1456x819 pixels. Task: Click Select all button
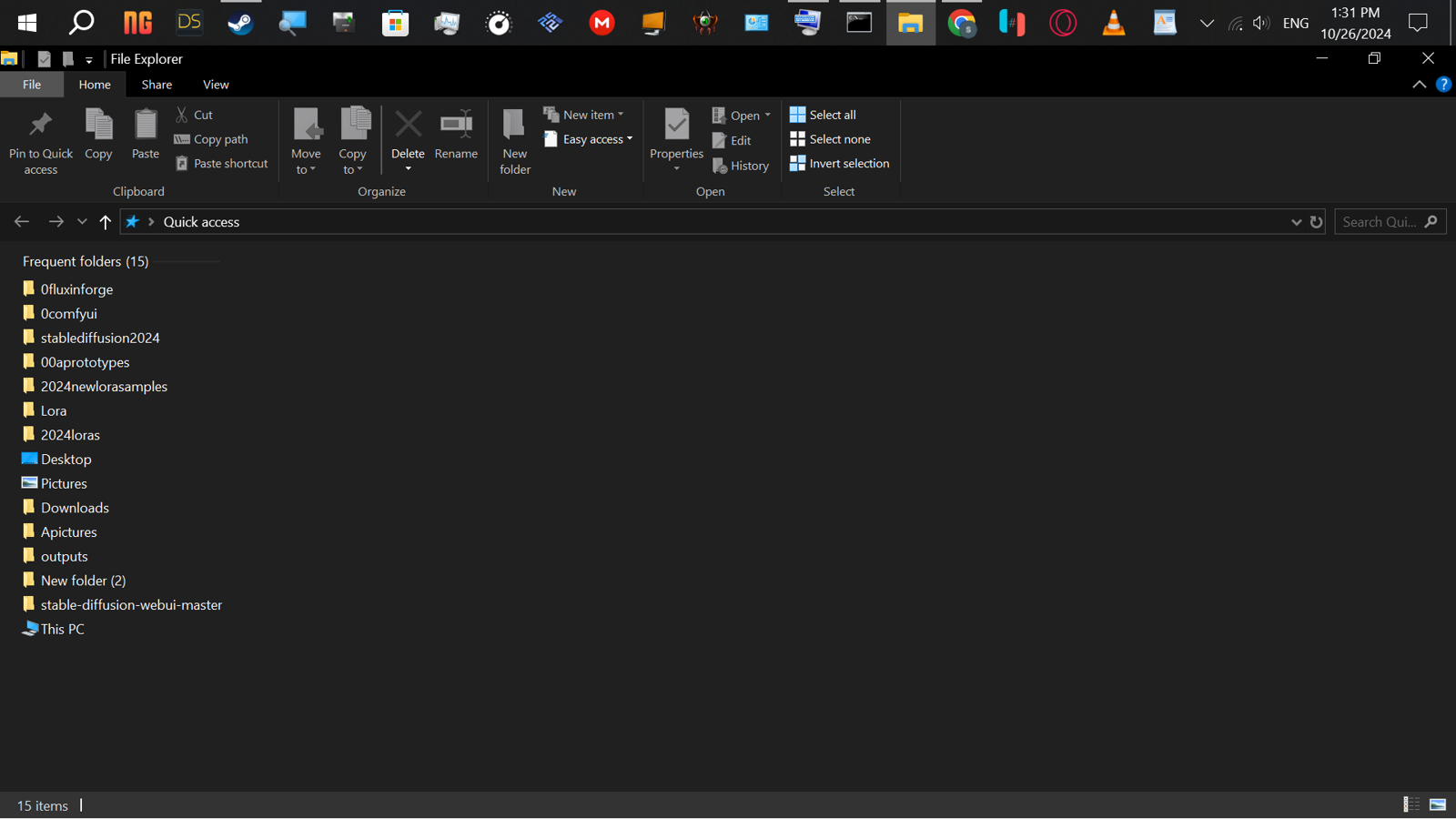[x=824, y=115]
